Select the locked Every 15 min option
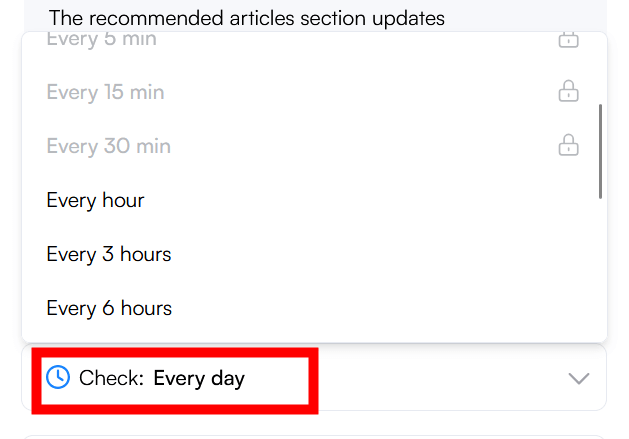Screen dimensions: 629x439 [105, 93]
